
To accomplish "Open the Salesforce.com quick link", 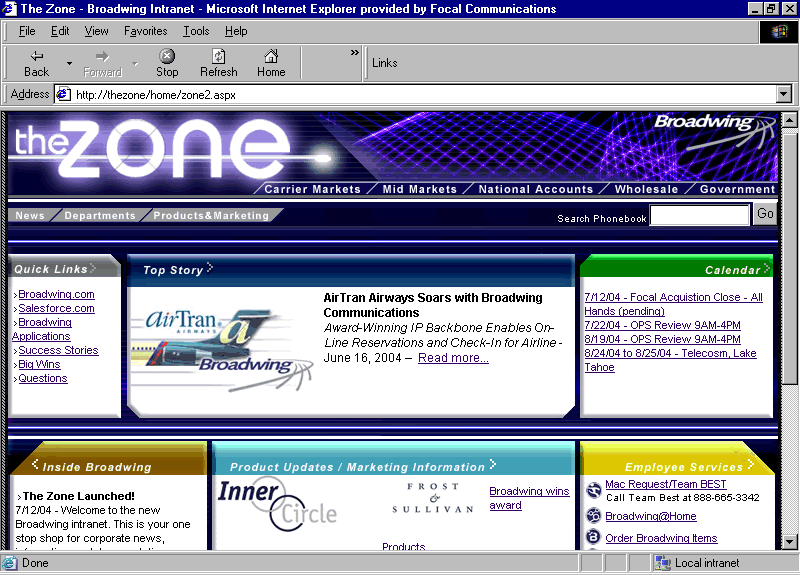I will (56, 308).
